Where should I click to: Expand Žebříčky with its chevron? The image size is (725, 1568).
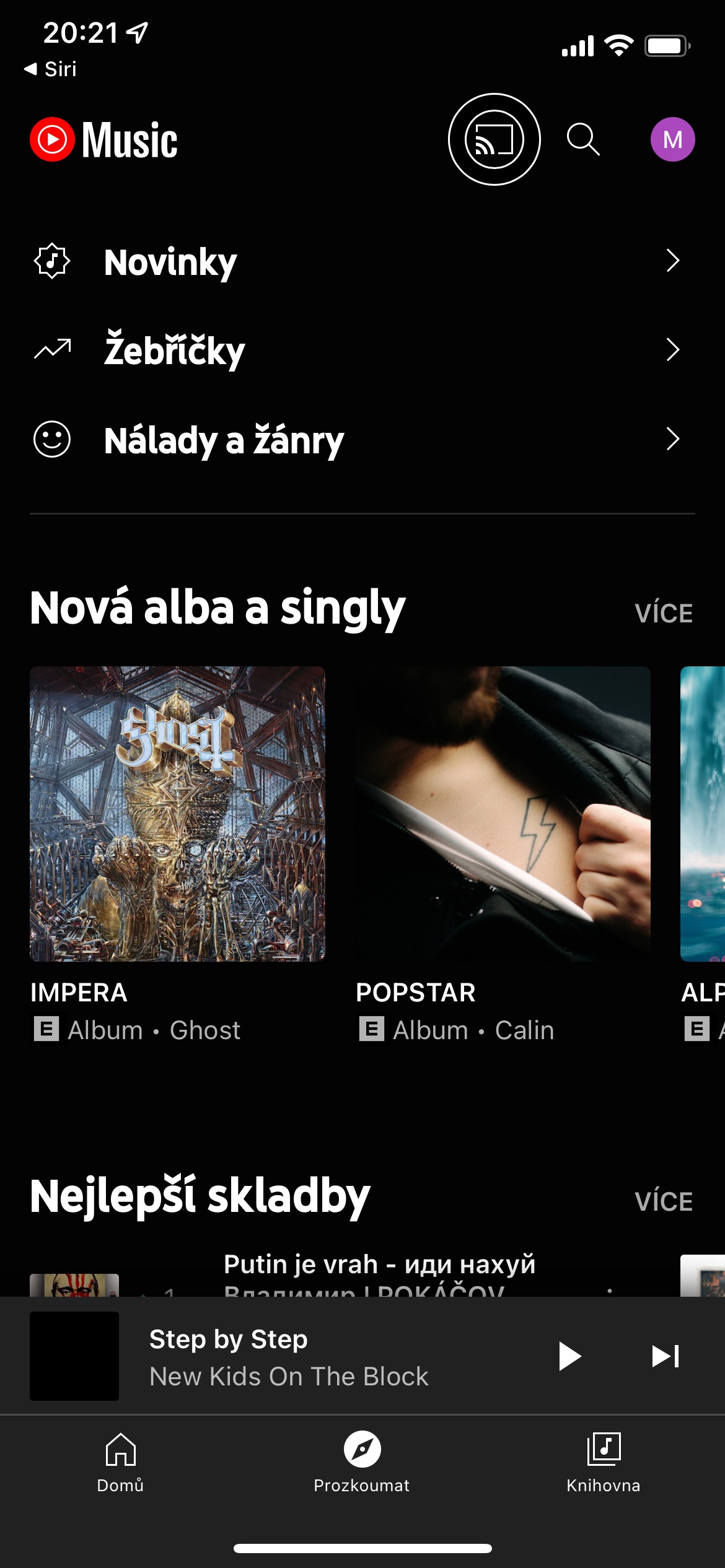tap(673, 350)
